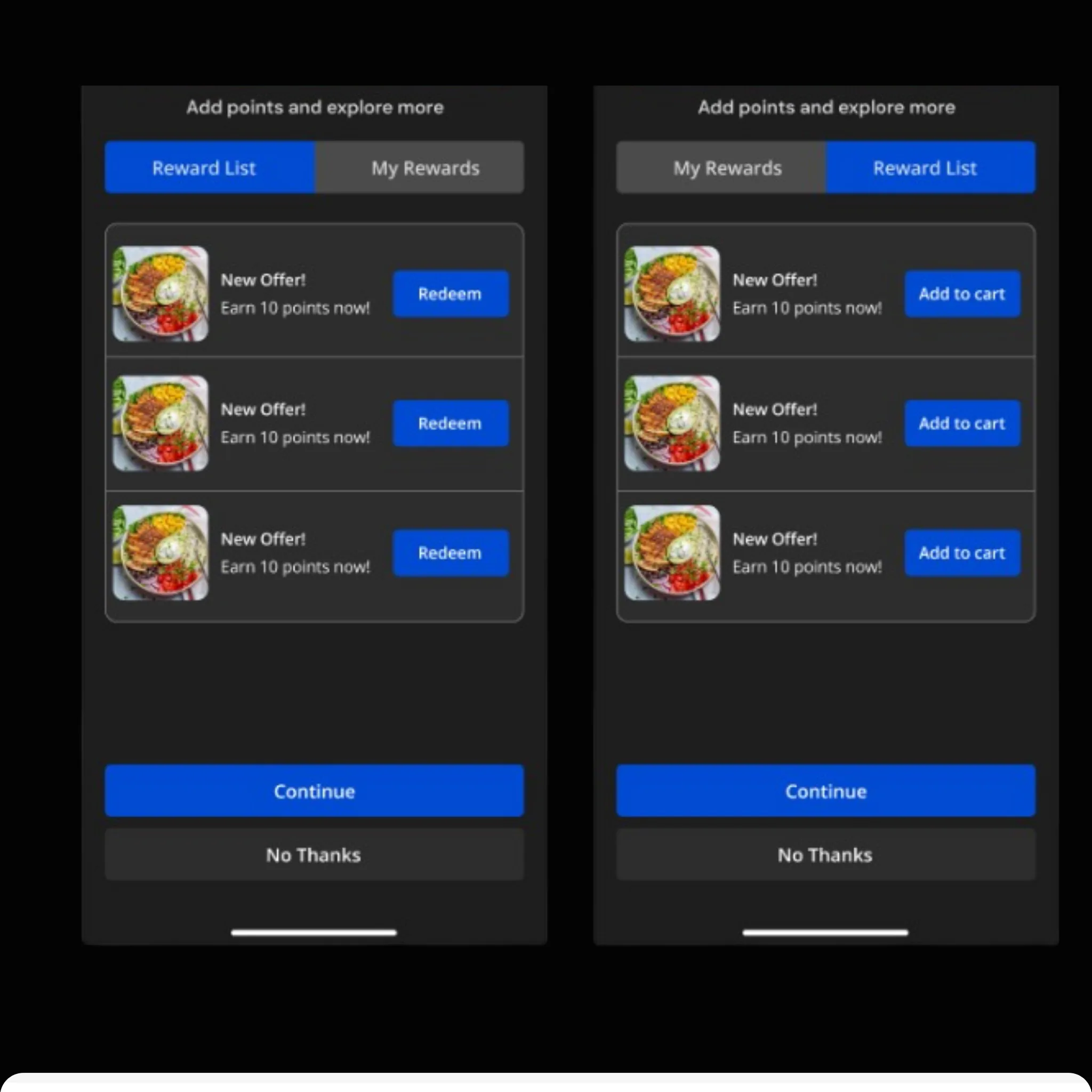
Task: Add the first offer to cart
Action: click(962, 294)
